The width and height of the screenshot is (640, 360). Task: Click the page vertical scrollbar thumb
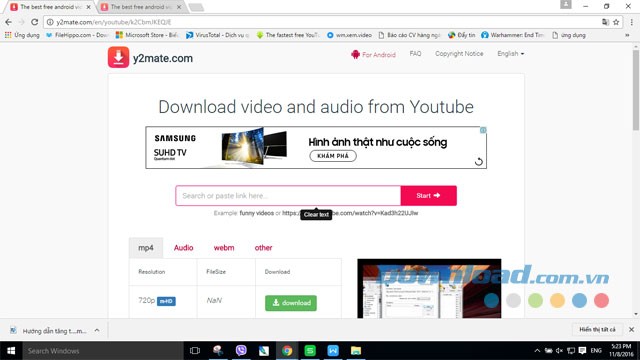(x=636, y=90)
